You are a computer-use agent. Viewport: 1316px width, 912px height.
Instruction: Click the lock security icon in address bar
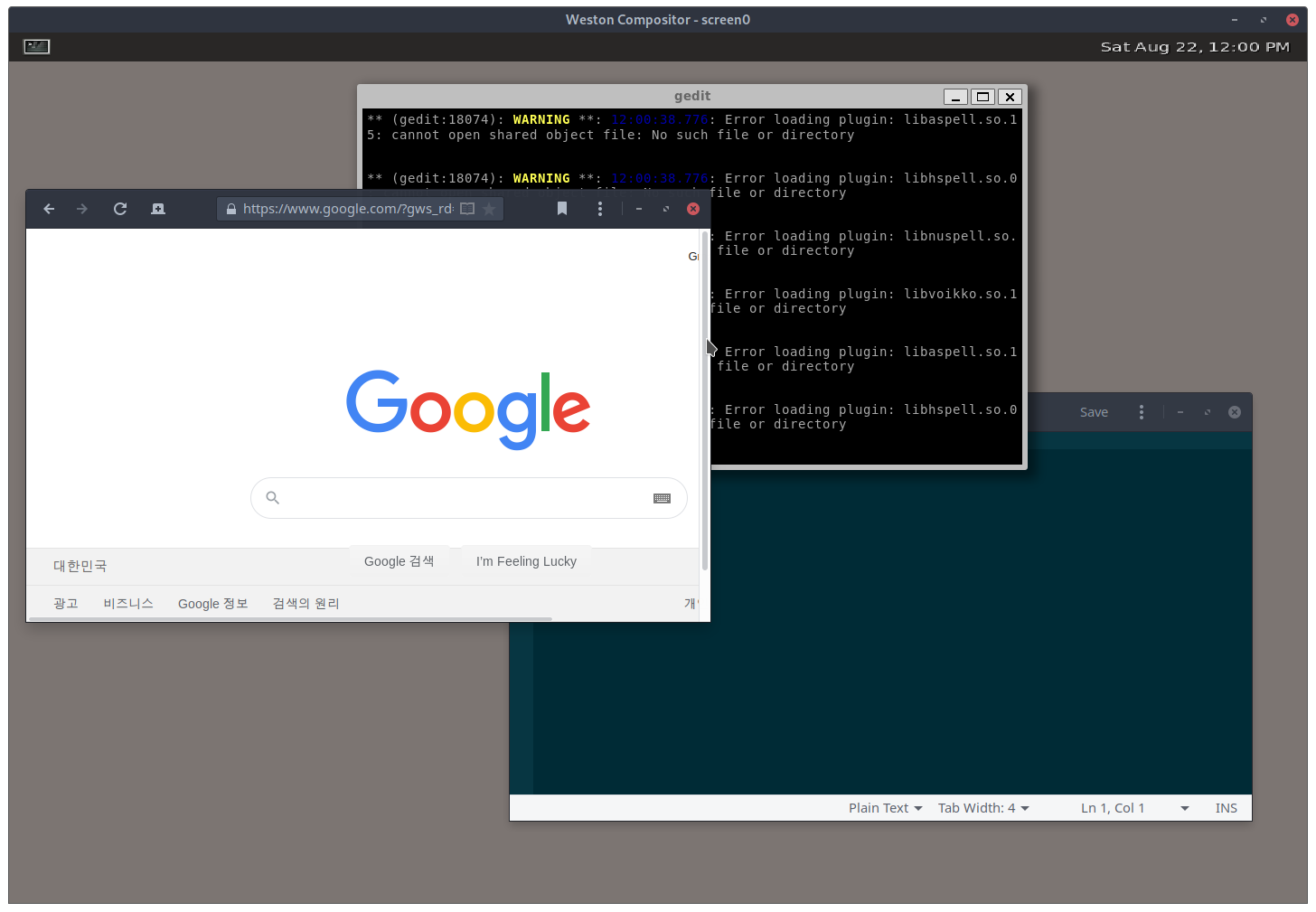coord(230,209)
